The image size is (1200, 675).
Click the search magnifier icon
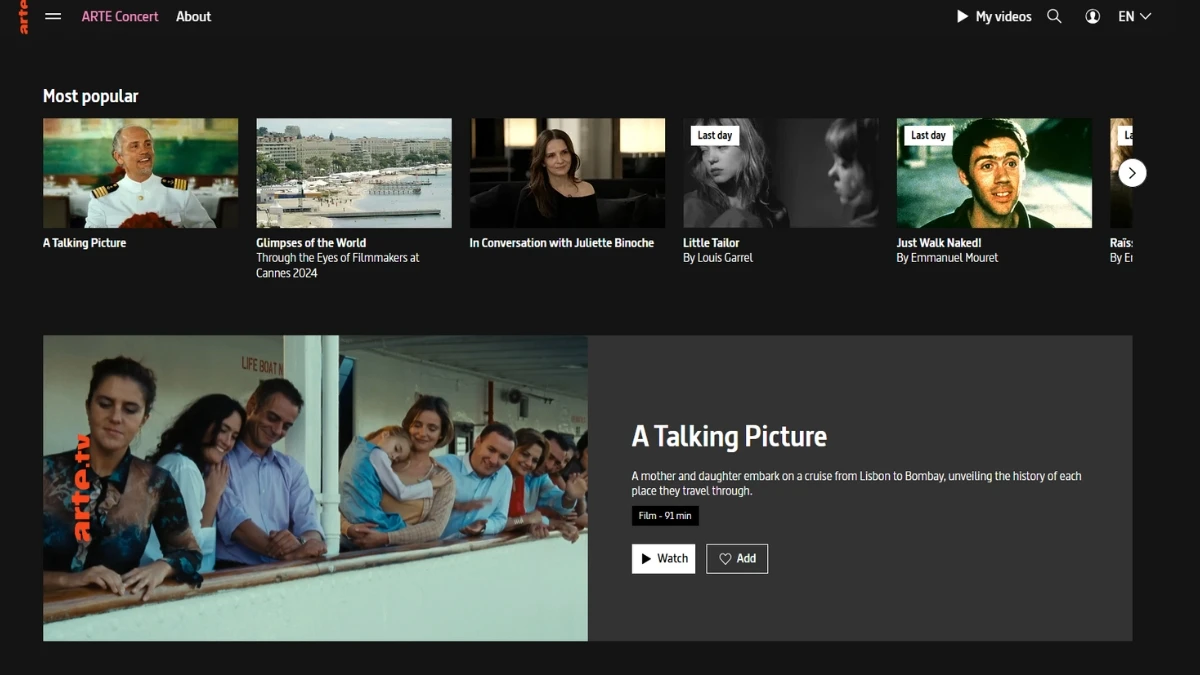1054,16
